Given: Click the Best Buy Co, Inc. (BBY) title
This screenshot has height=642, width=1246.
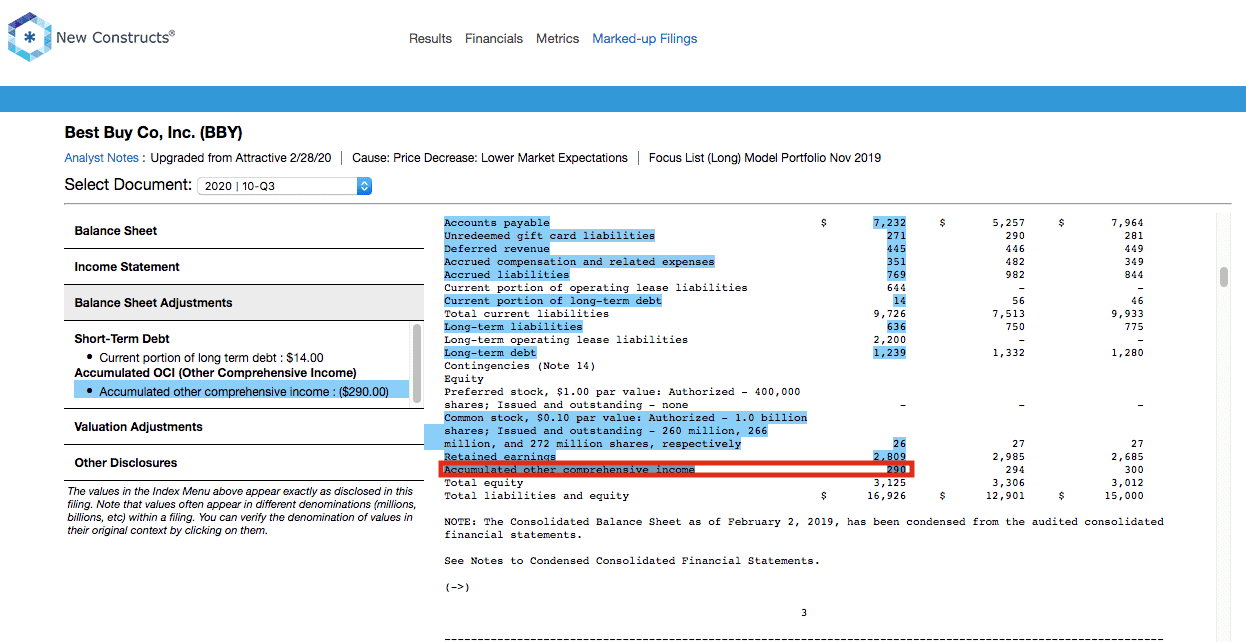Looking at the screenshot, I should (153, 132).
